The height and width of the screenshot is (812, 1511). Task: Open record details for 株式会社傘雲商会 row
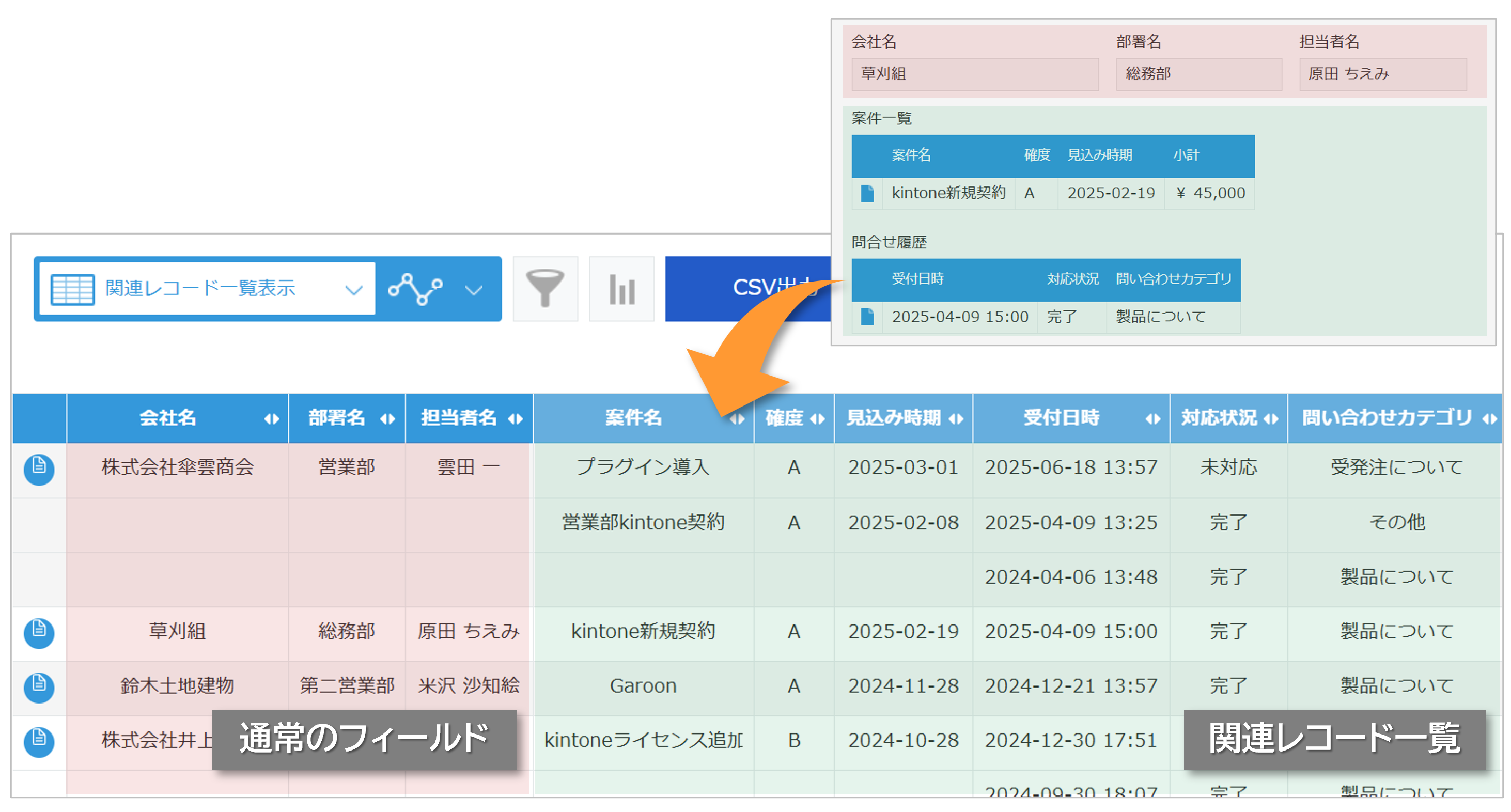[39, 470]
